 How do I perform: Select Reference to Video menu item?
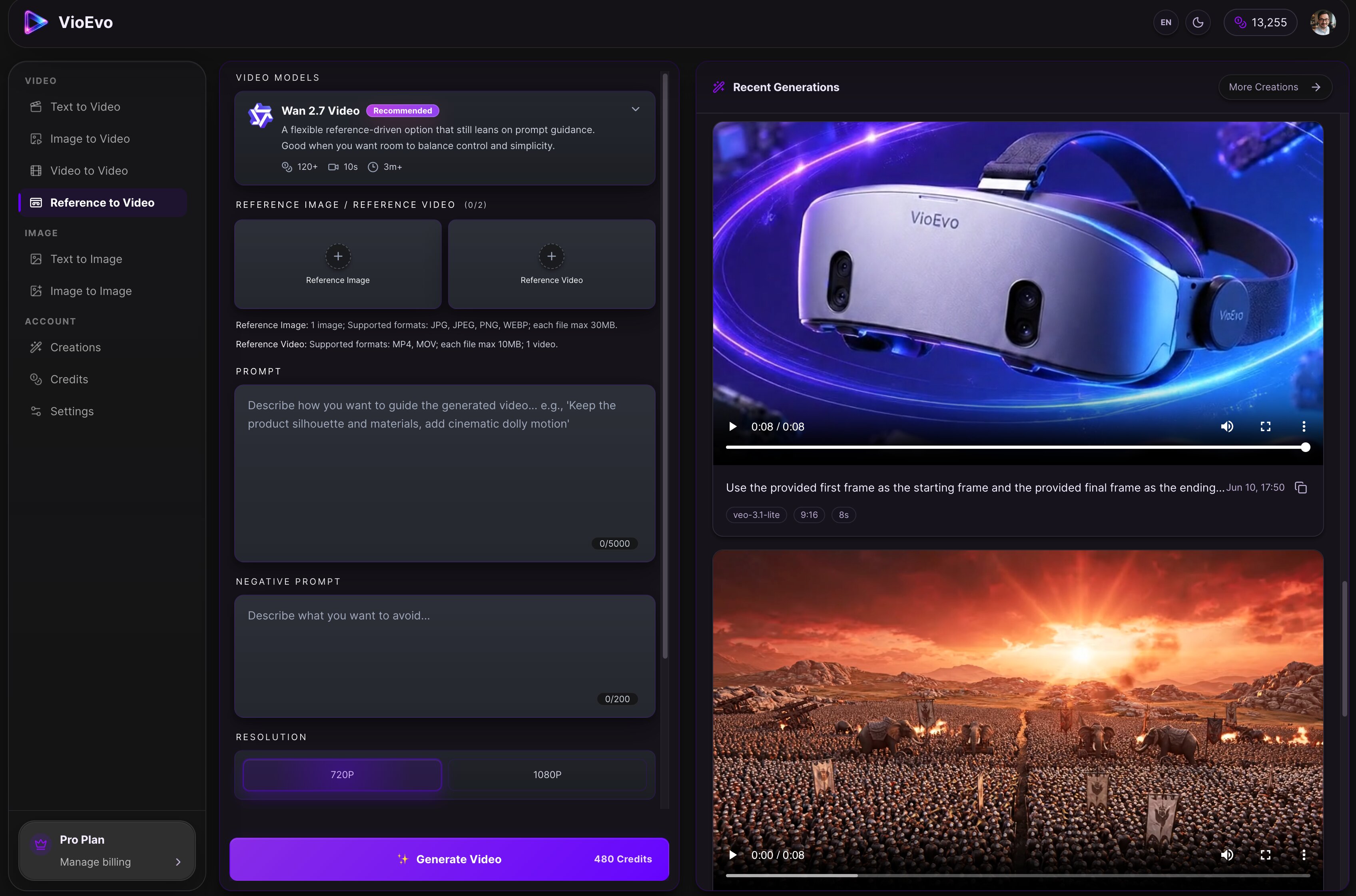click(103, 203)
